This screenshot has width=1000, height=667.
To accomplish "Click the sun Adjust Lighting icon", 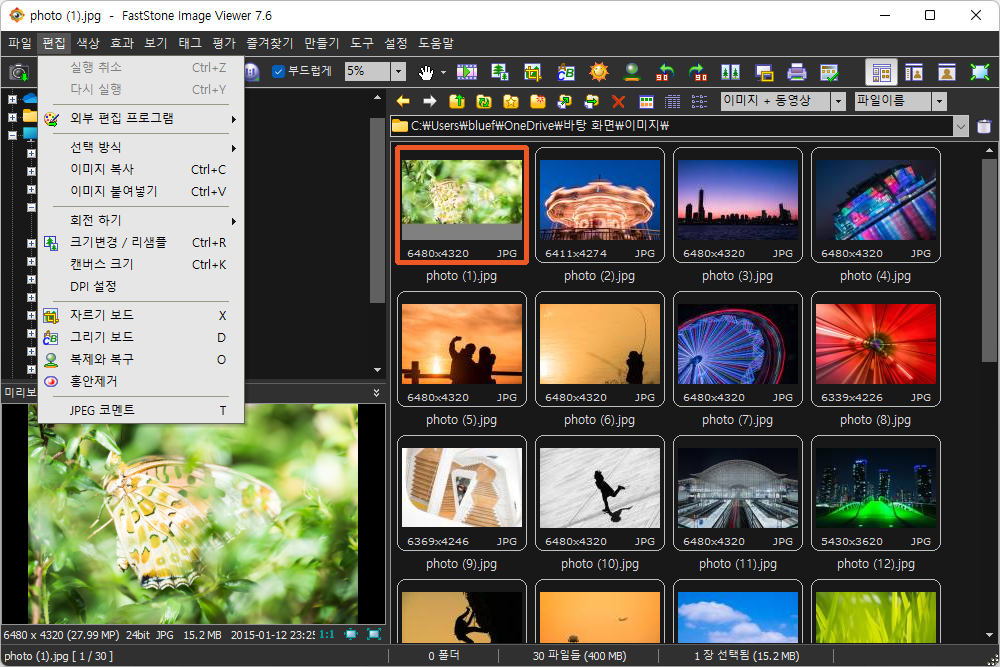I will (x=599, y=72).
